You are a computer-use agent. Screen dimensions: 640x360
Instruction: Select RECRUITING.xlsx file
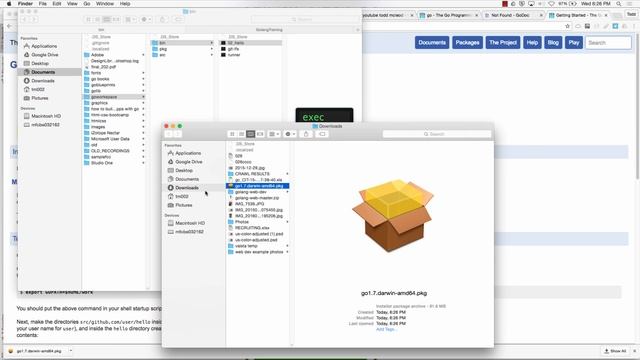(252, 228)
